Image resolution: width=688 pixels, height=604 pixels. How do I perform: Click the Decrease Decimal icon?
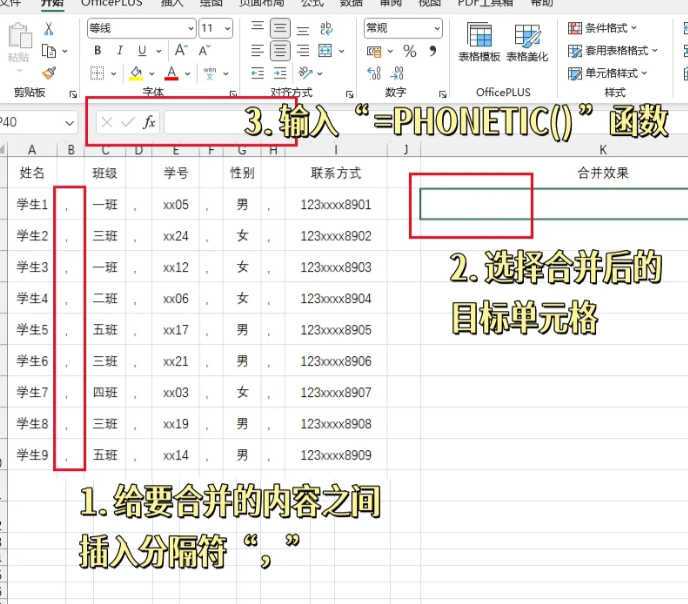pos(397,73)
